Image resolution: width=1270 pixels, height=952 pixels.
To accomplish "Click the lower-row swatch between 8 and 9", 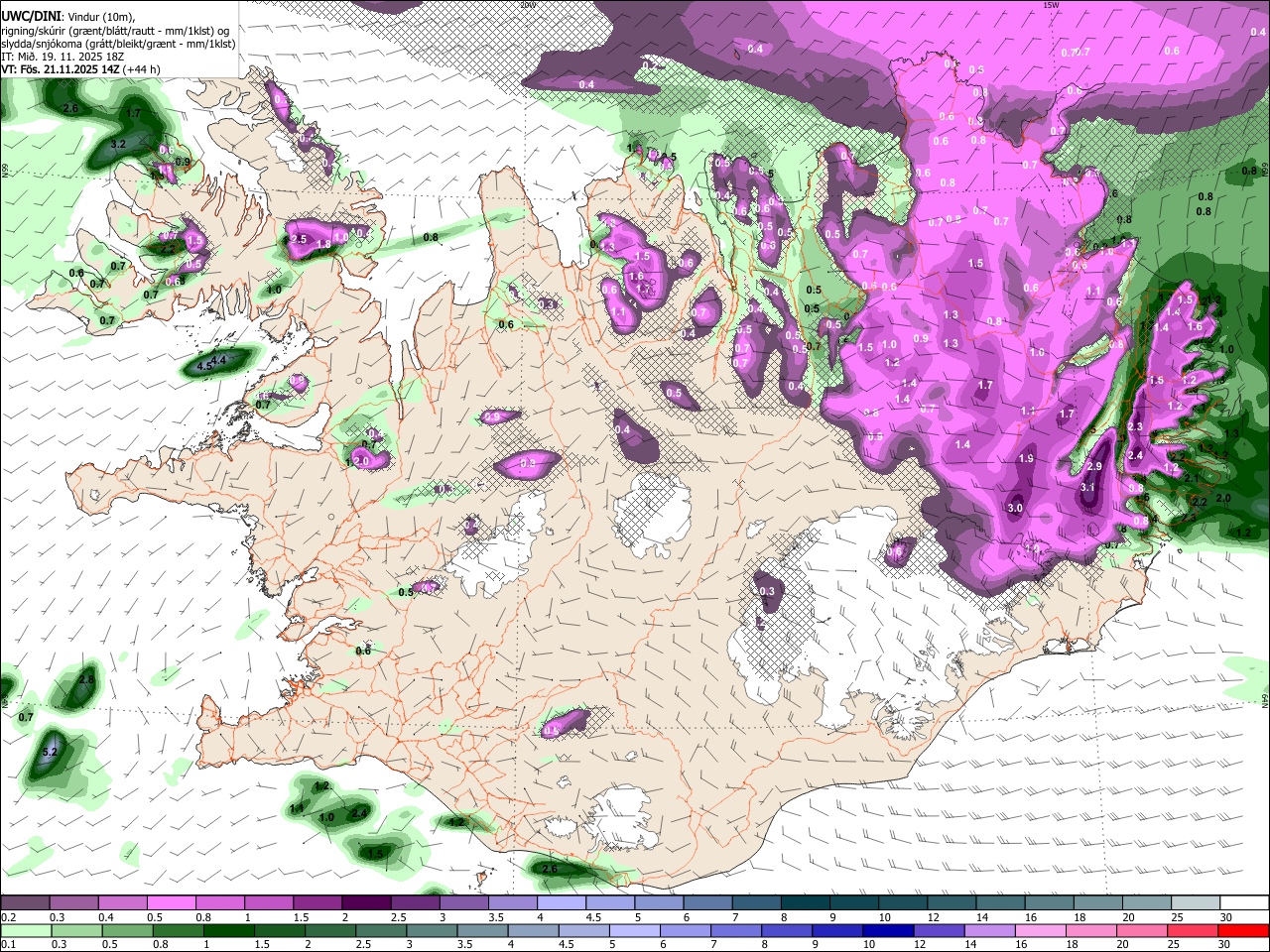I will coord(786,930).
